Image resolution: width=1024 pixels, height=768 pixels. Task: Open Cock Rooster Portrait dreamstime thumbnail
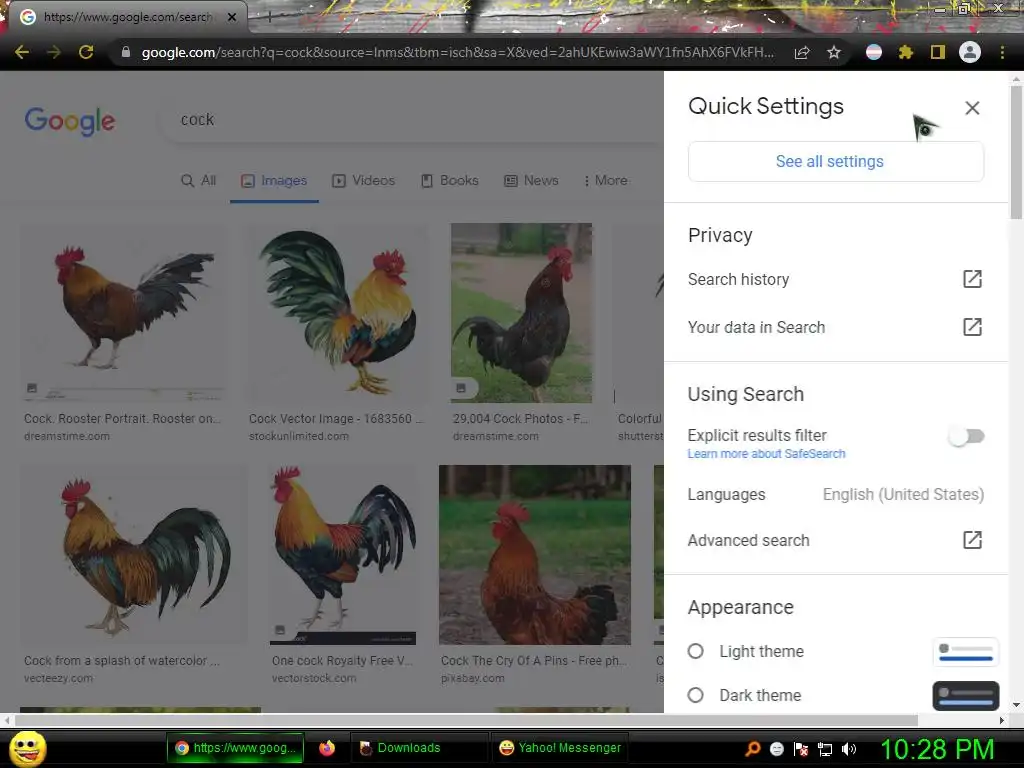click(123, 312)
